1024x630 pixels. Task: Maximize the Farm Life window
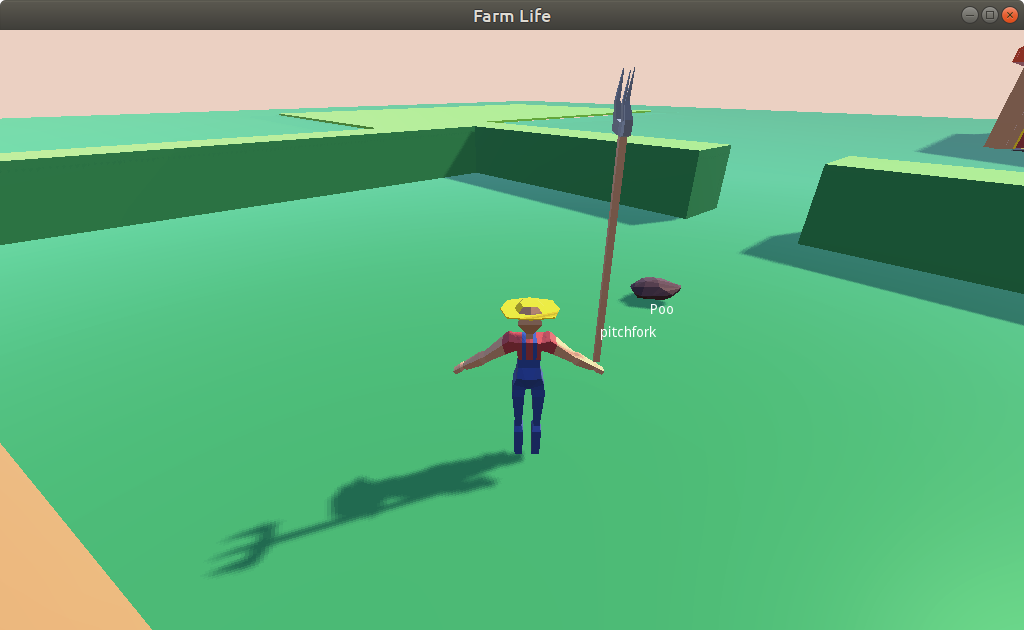click(989, 15)
